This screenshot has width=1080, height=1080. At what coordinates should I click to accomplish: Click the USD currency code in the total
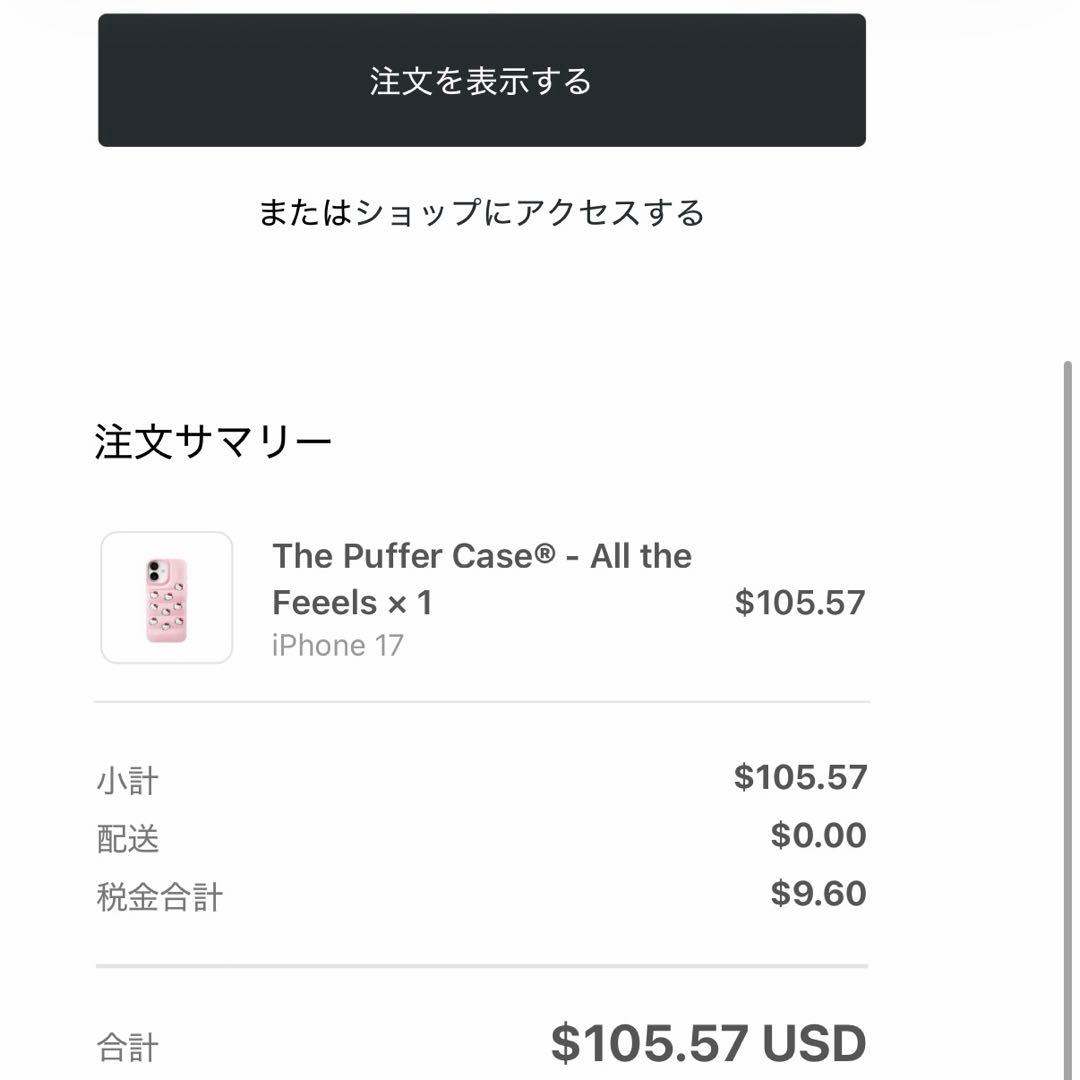tap(814, 1044)
